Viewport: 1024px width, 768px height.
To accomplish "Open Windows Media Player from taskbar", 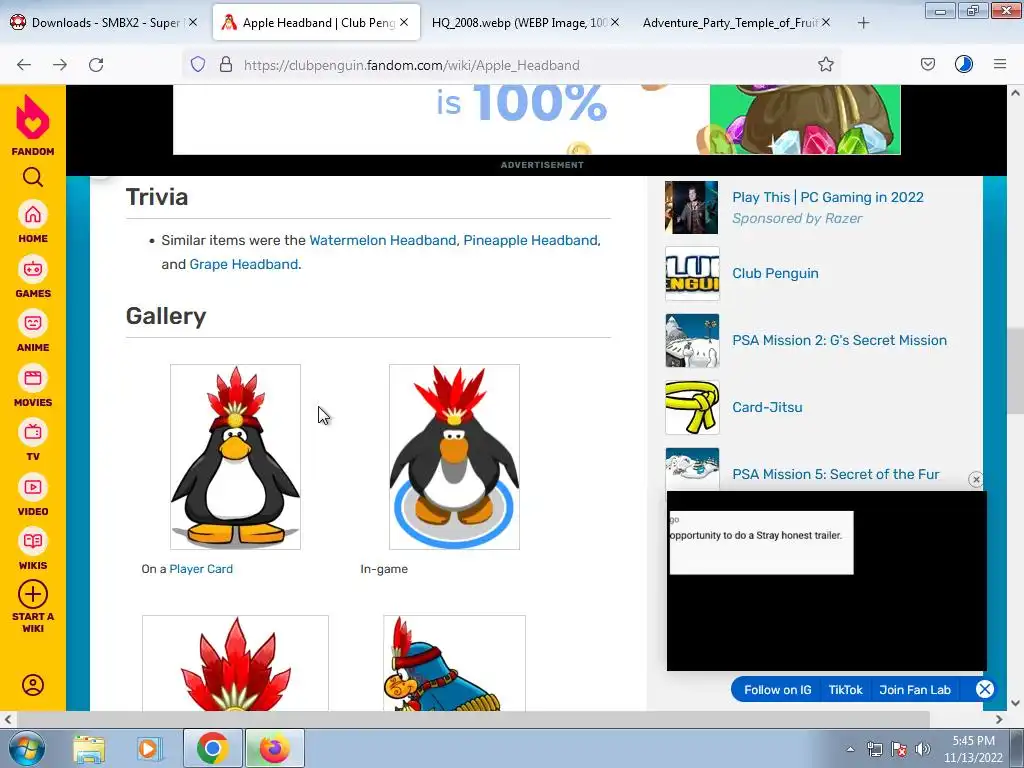I will point(149,749).
